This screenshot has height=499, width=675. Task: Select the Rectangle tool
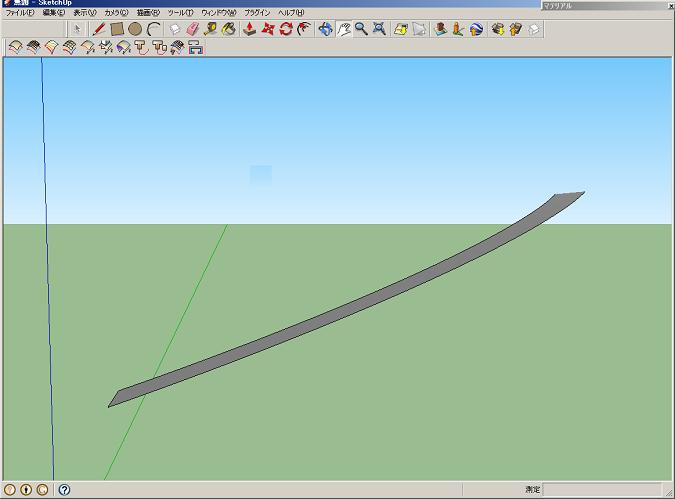click(117, 29)
